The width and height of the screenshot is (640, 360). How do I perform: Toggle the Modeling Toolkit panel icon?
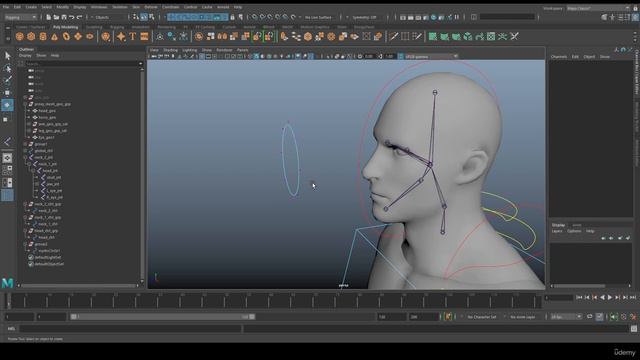click(x=604, y=17)
